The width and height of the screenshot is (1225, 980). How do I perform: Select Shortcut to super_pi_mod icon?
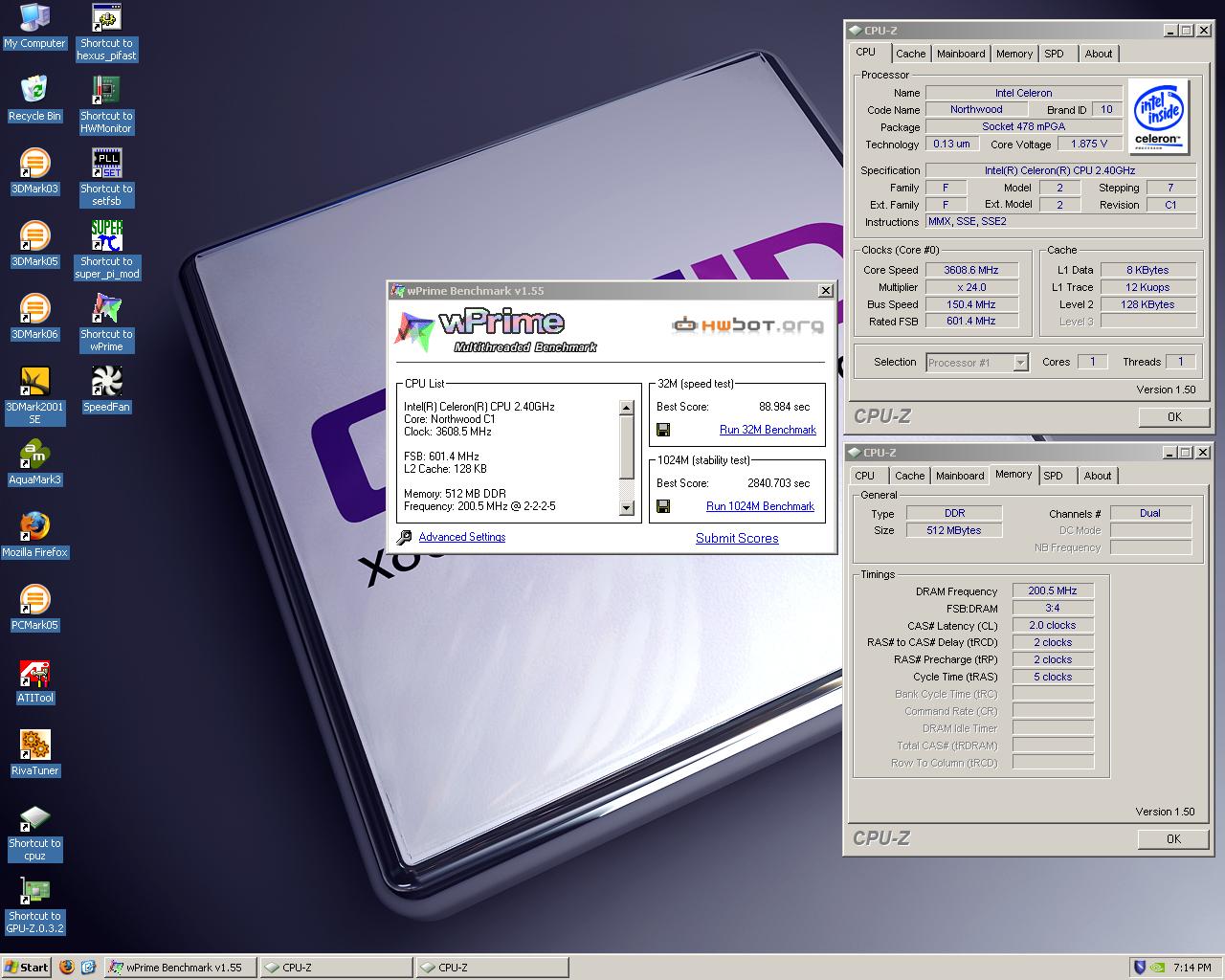106,251
